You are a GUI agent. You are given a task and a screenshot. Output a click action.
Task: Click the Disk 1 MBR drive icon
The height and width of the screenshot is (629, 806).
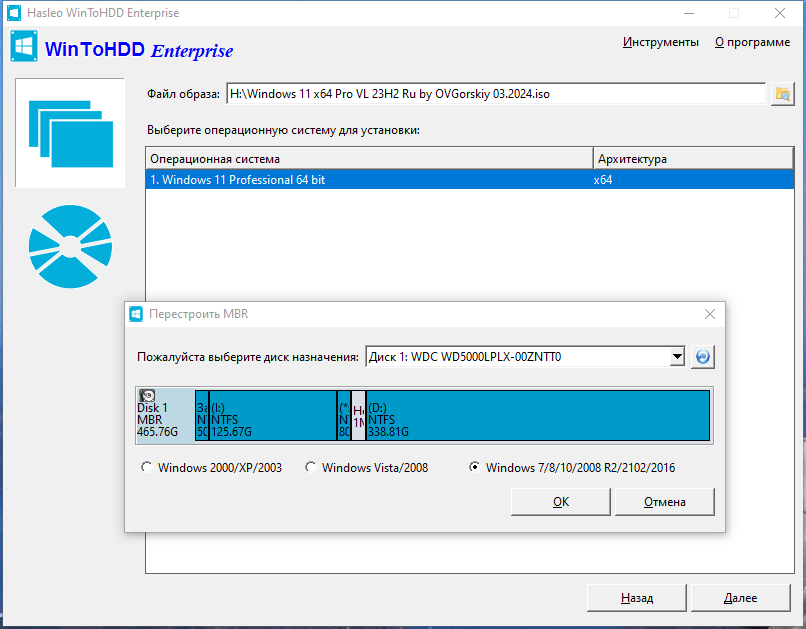pos(147,396)
